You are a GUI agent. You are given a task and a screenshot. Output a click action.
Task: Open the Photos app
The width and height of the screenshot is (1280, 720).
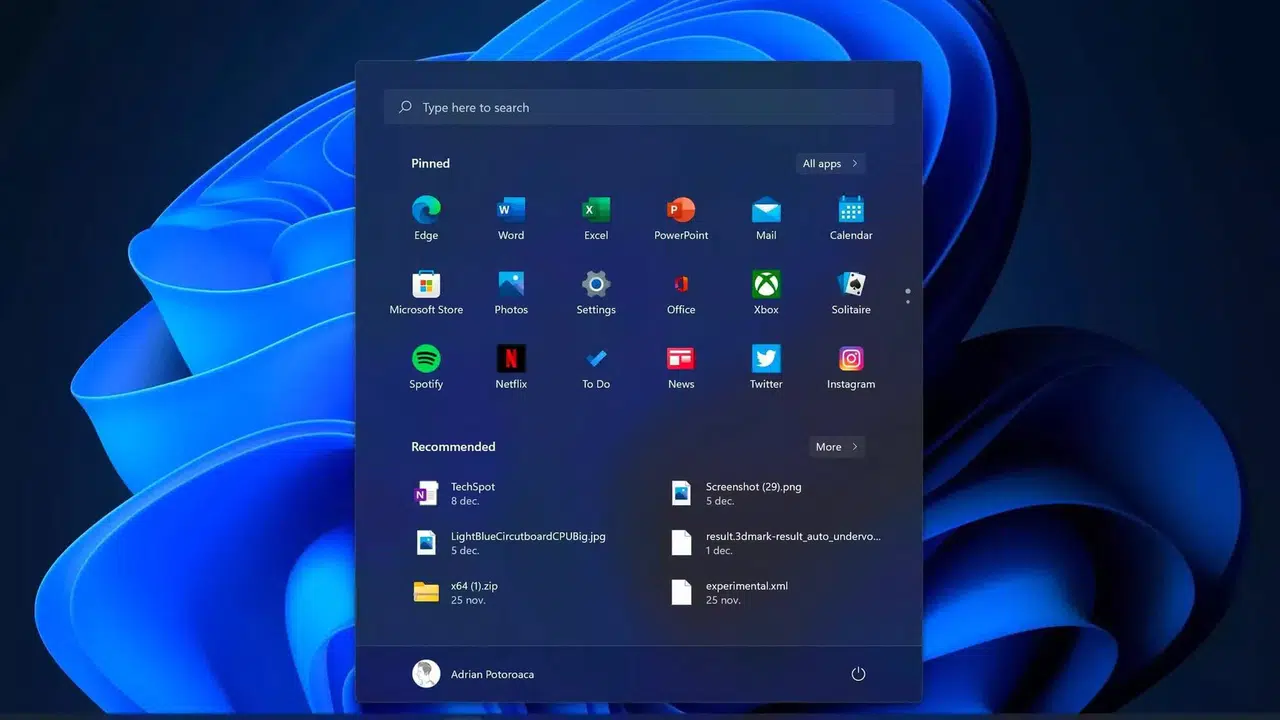click(x=511, y=284)
